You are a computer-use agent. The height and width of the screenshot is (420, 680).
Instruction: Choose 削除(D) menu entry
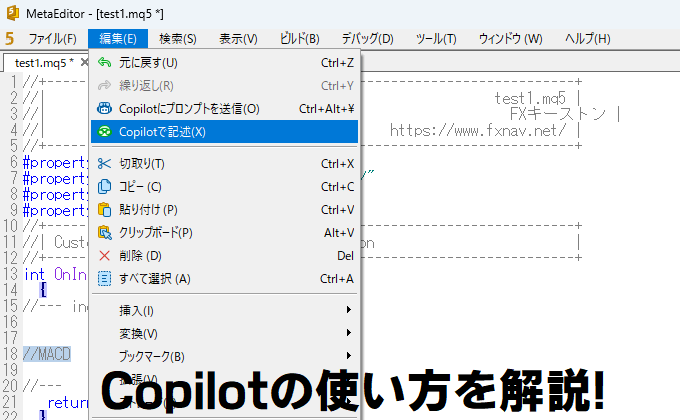pos(225,256)
